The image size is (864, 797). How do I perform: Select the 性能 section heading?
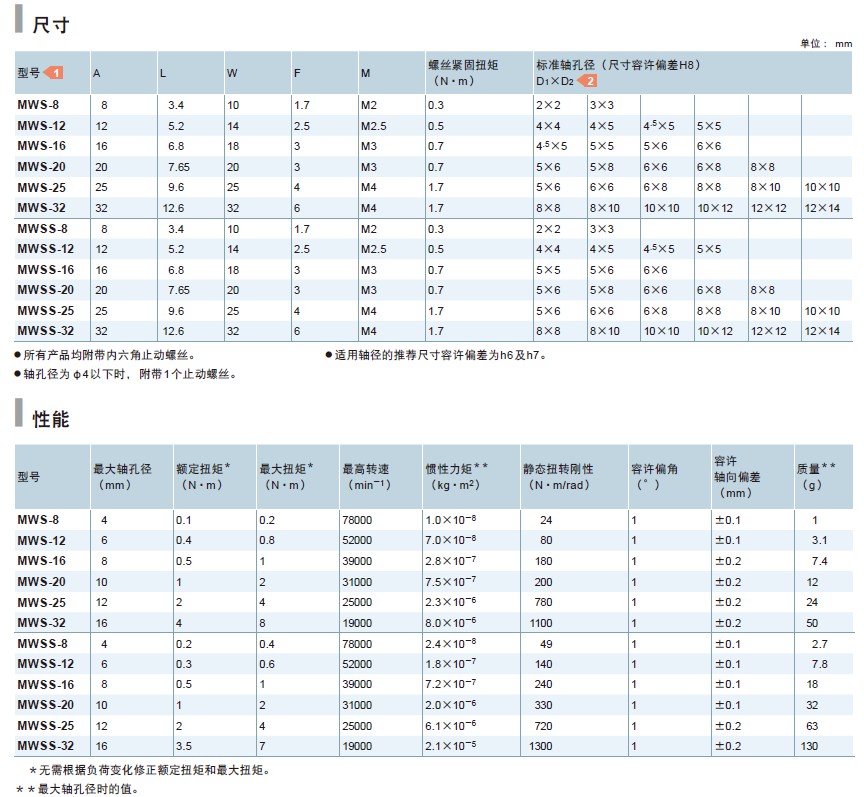tap(51, 419)
